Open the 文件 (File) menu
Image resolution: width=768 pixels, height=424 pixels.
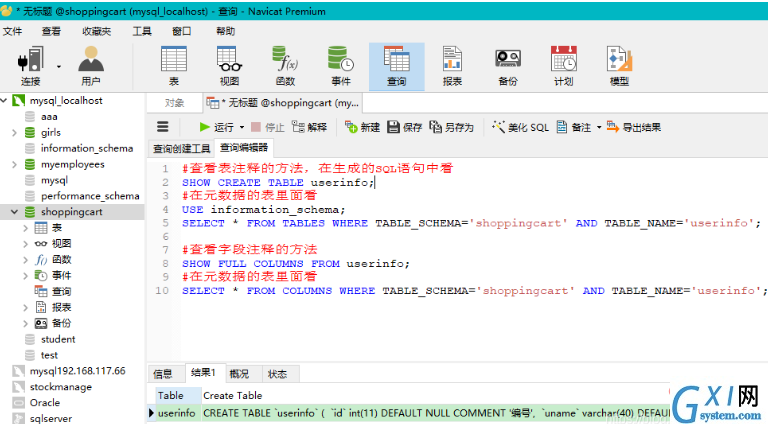[x=12, y=31]
